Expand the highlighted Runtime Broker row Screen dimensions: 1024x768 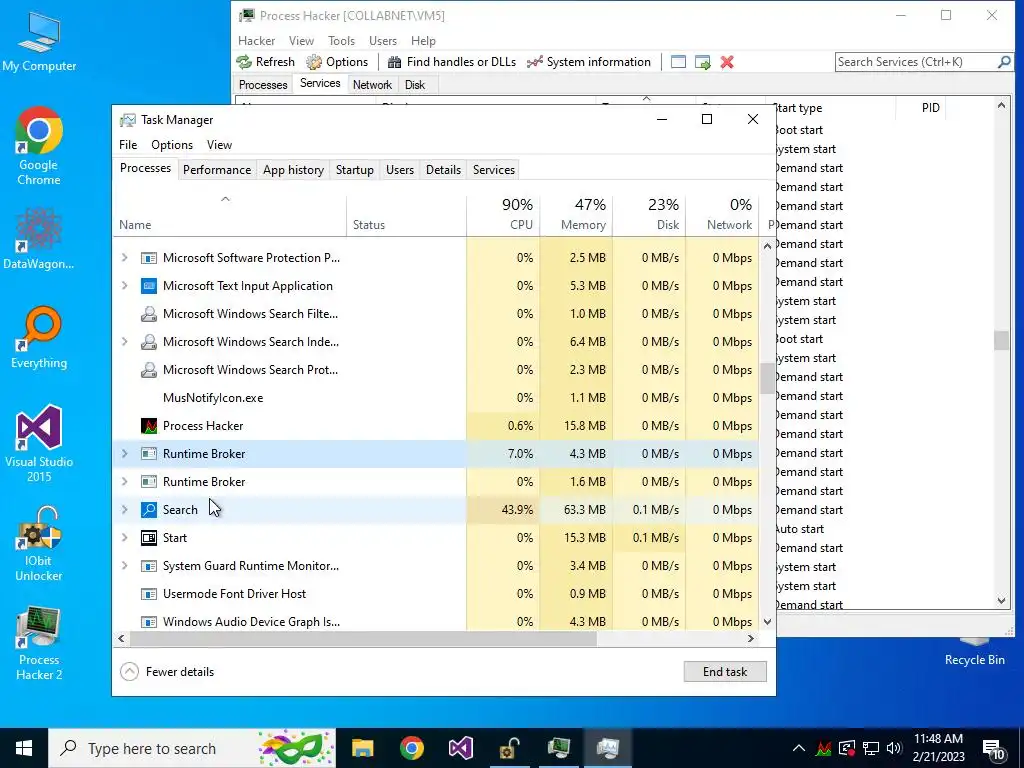click(x=125, y=454)
